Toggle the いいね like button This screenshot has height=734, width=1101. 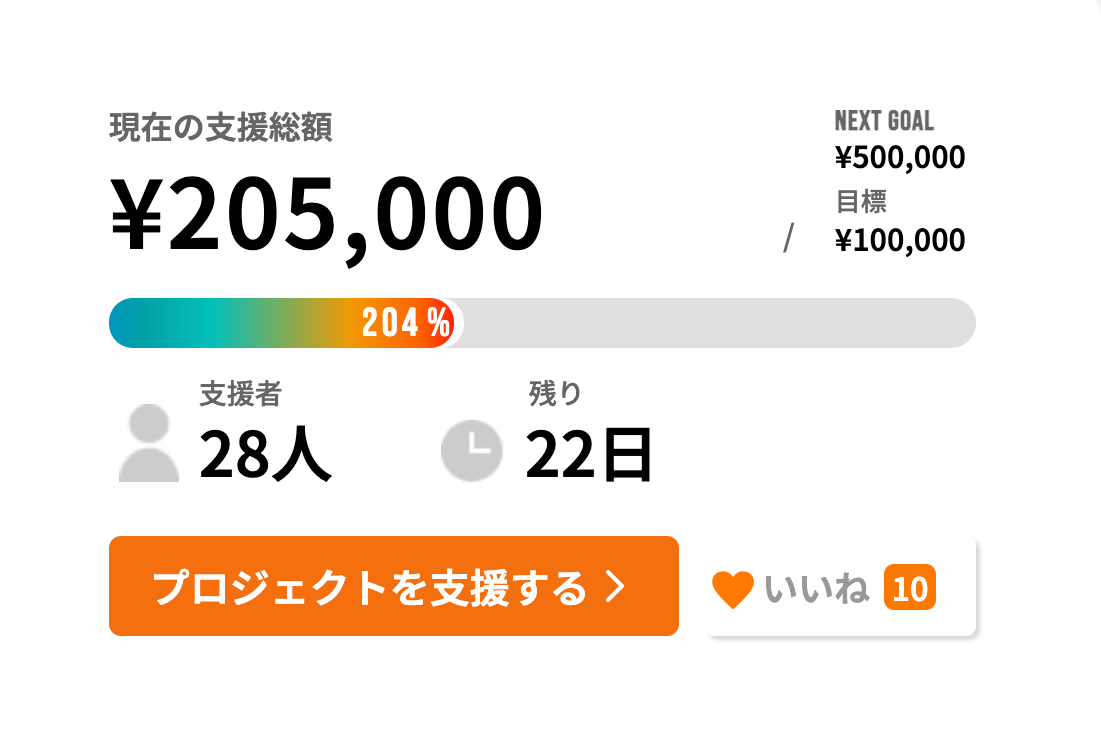[841, 587]
